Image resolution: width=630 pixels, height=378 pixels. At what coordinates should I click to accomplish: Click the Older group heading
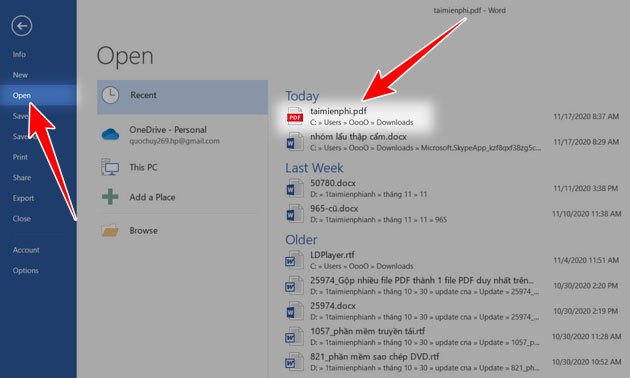click(x=301, y=240)
